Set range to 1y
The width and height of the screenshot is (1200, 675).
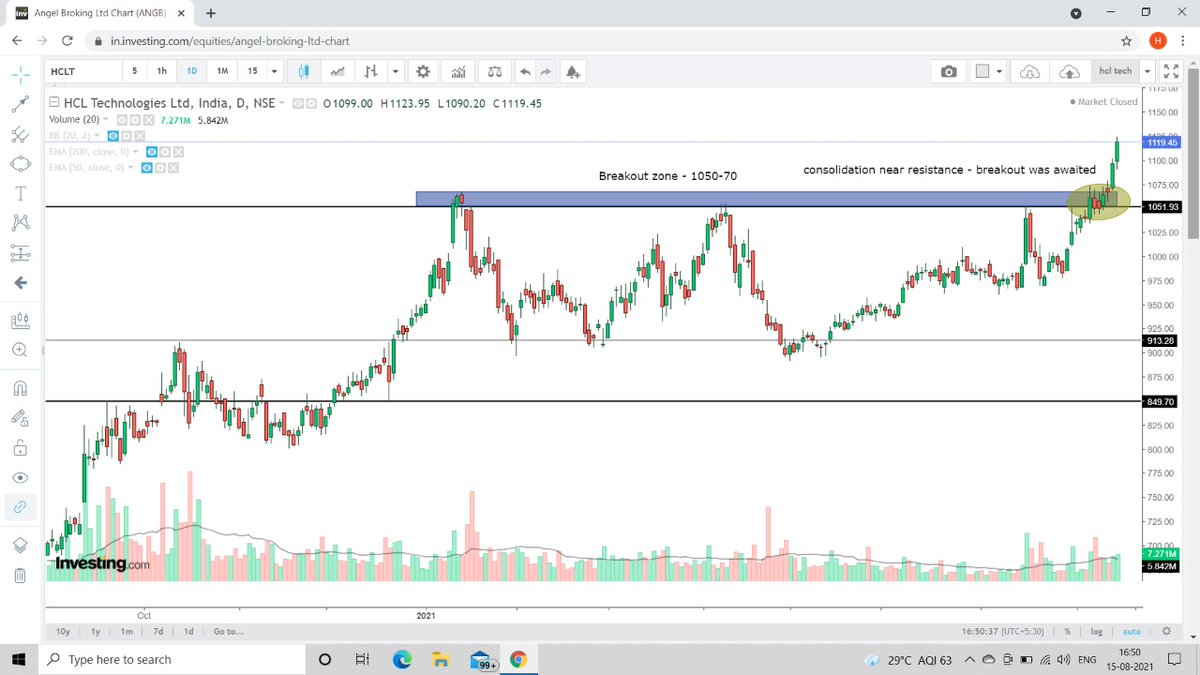click(x=95, y=631)
